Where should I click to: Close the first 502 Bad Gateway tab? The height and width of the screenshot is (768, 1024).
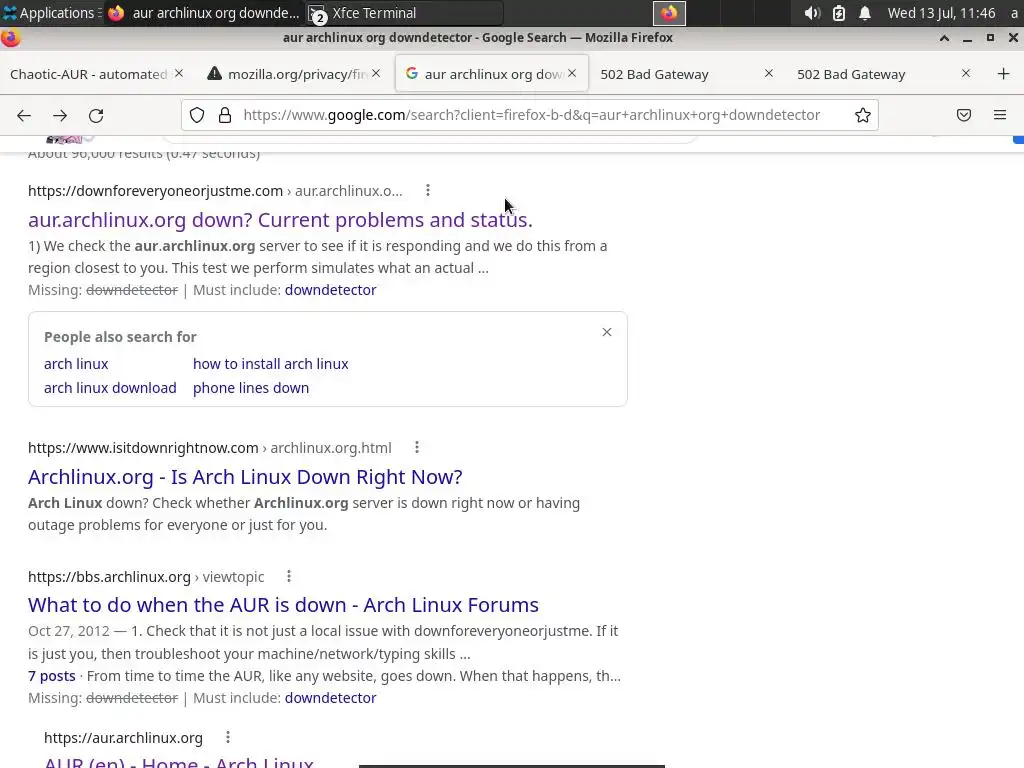pos(769,74)
